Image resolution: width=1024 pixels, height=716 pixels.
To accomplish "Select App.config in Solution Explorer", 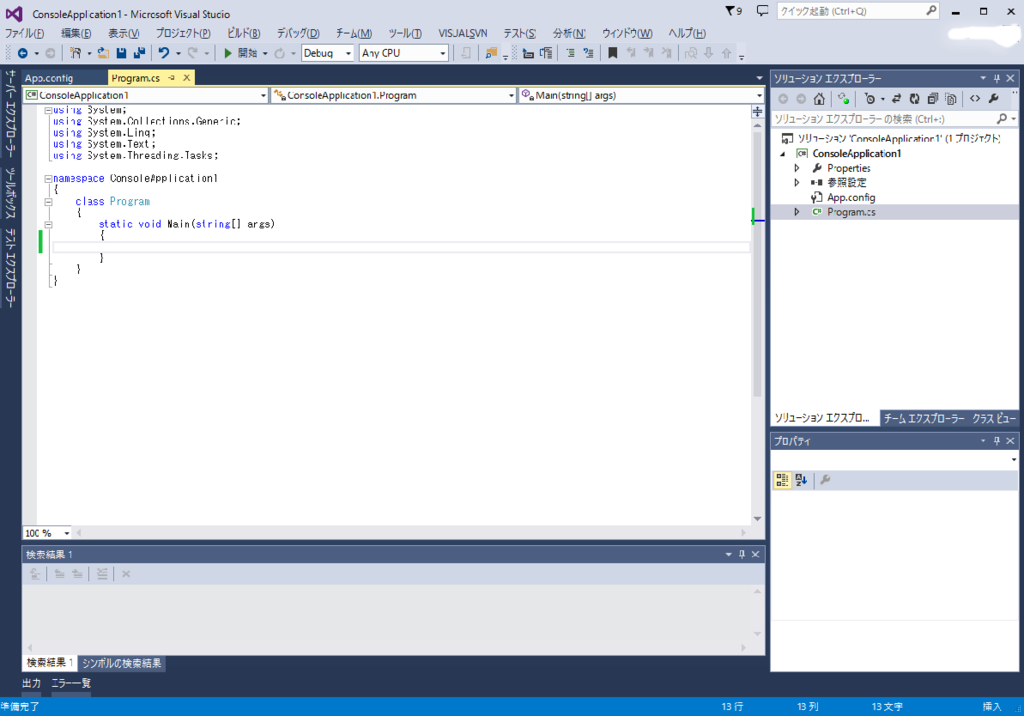I will coord(851,197).
